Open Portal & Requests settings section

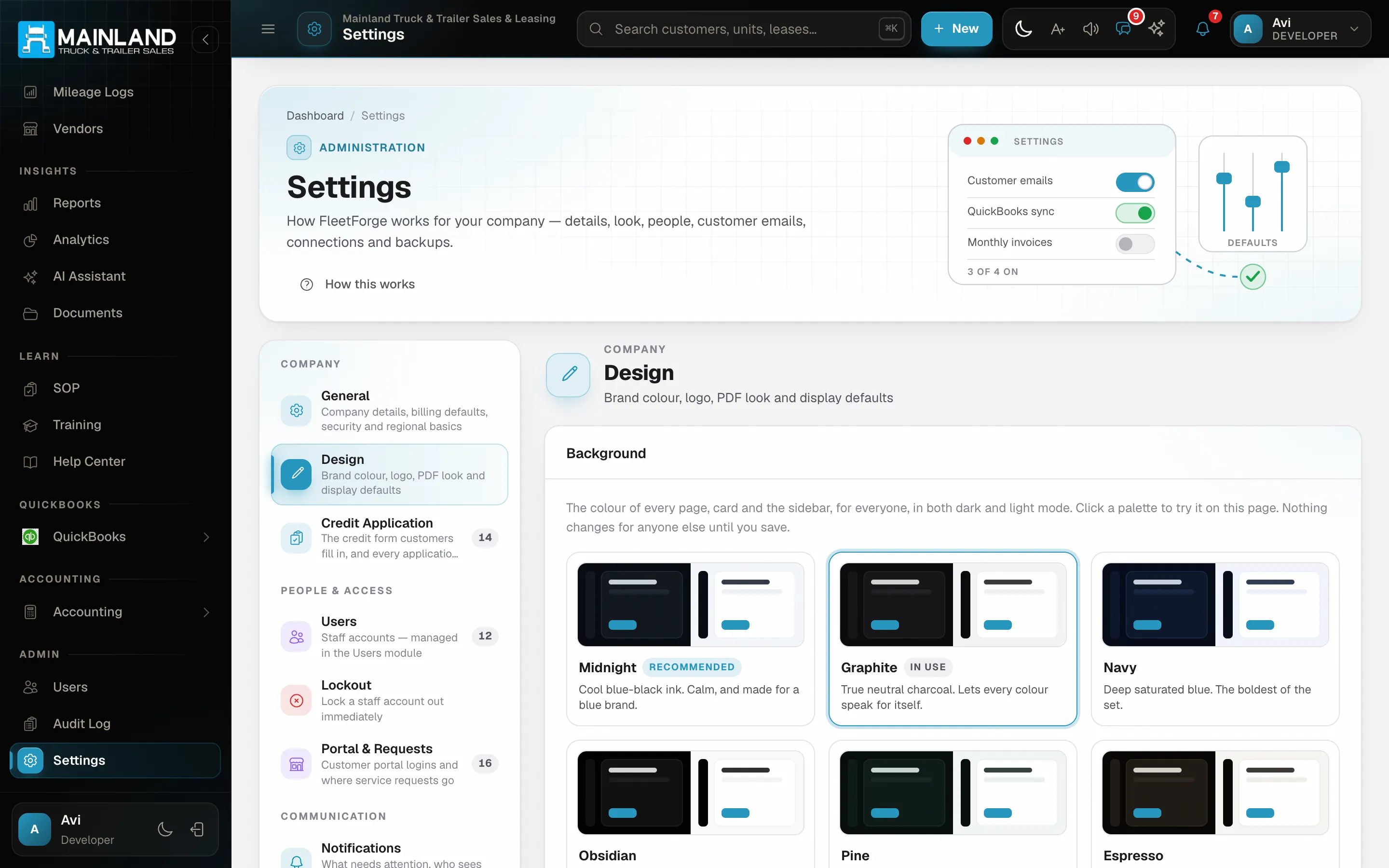point(390,765)
